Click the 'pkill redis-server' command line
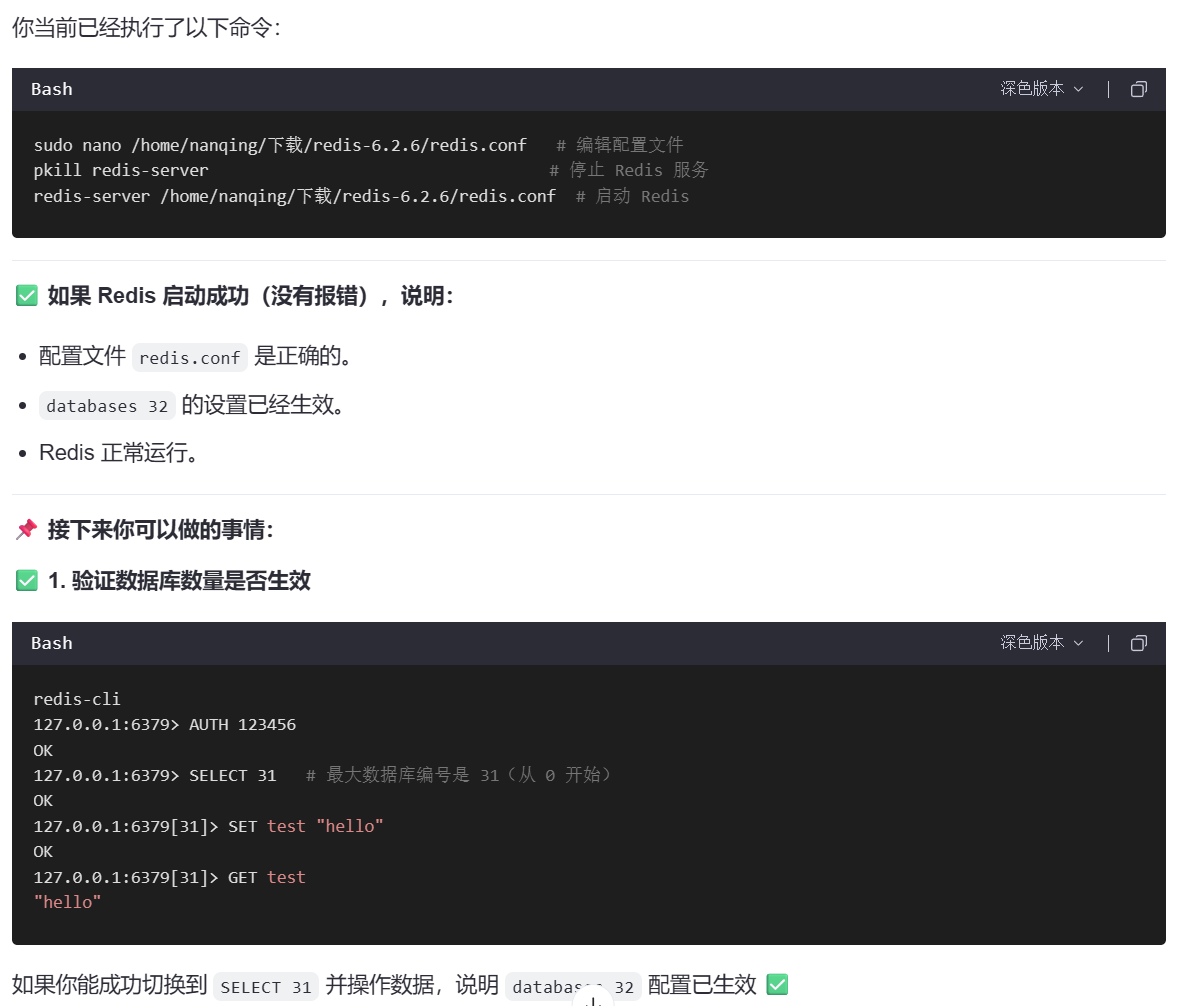The width and height of the screenshot is (1192, 1006). (x=121, y=170)
